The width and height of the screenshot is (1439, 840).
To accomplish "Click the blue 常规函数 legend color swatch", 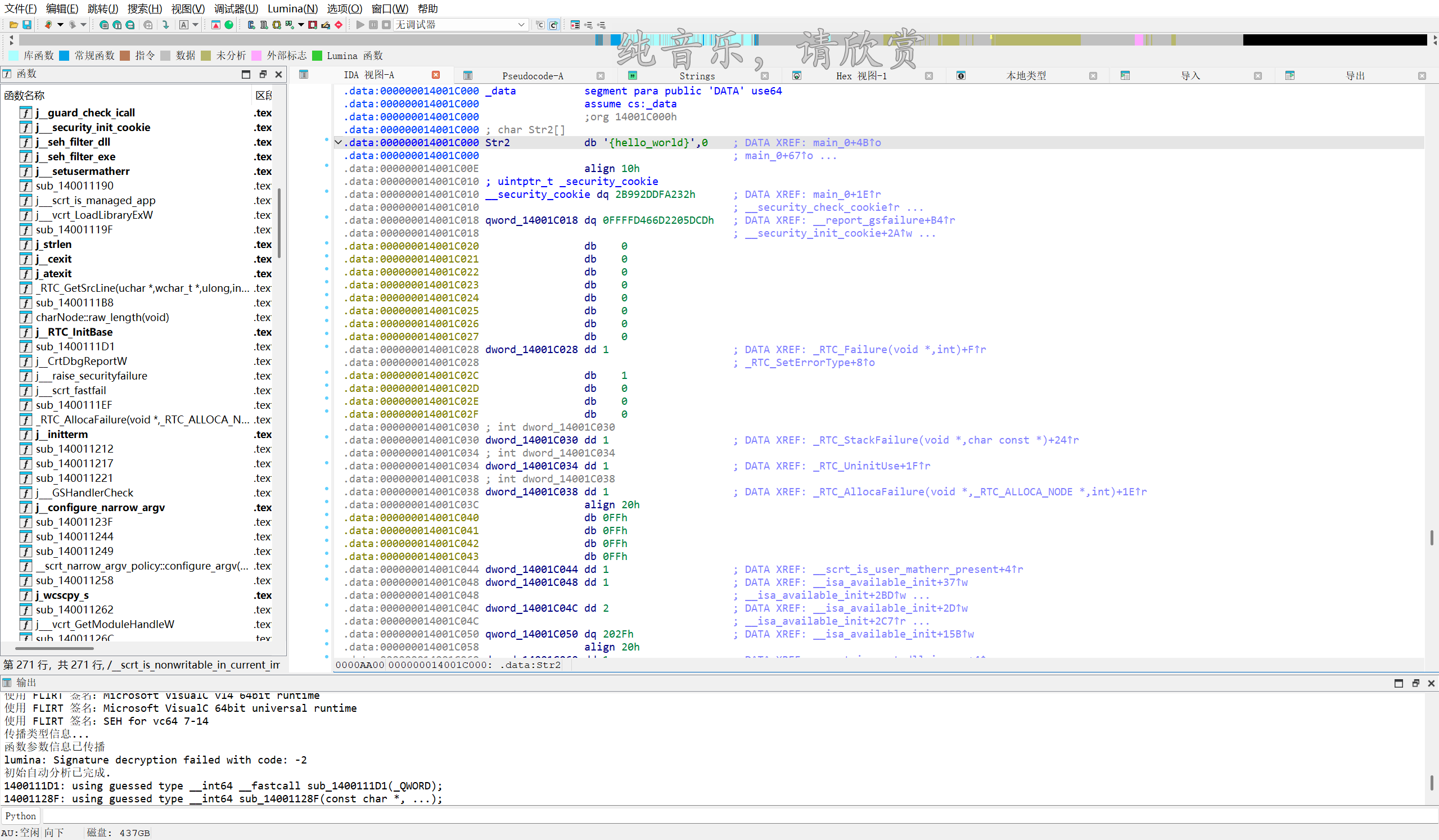I will pos(64,56).
